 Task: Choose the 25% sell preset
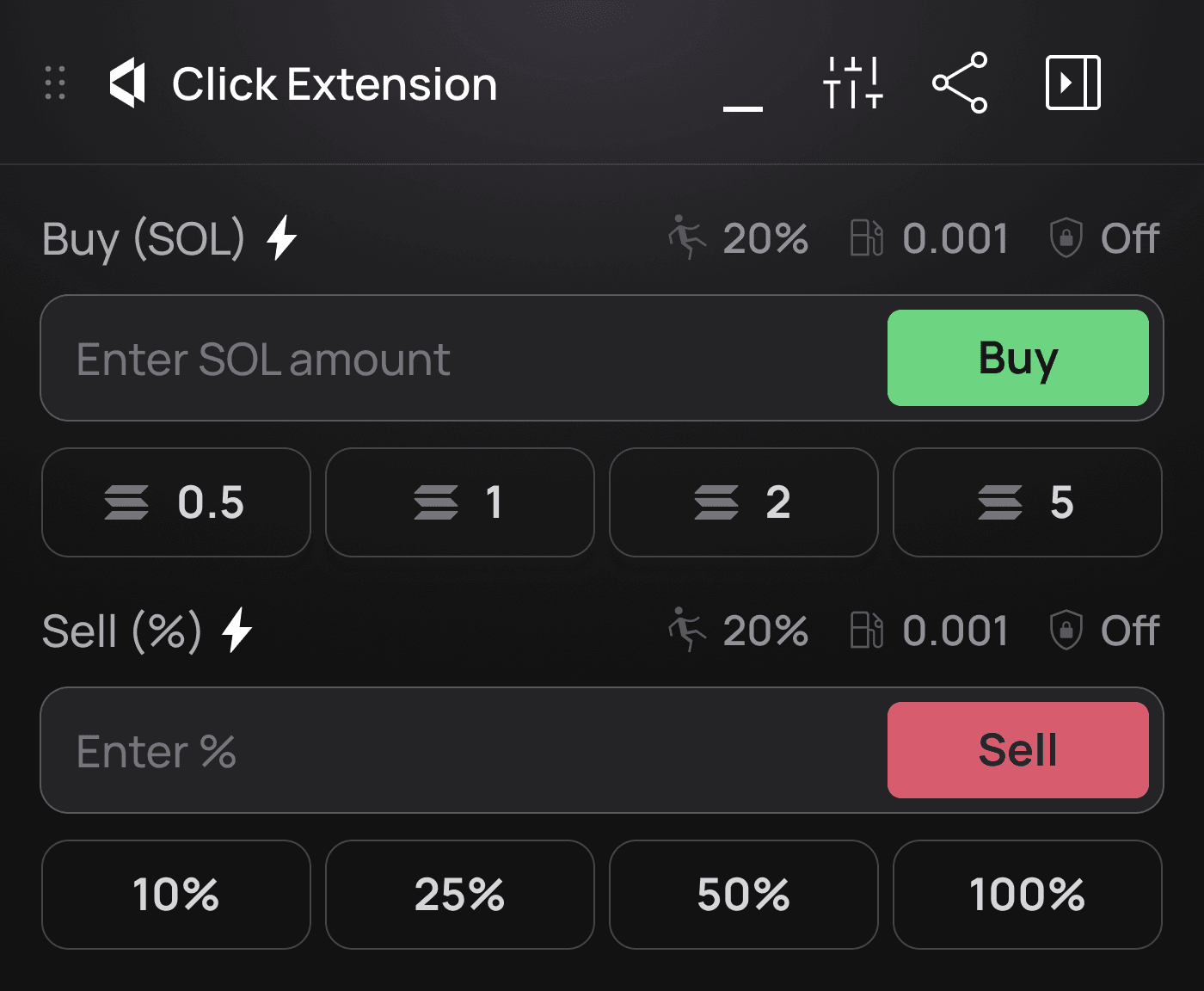pyautogui.click(x=459, y=895)
